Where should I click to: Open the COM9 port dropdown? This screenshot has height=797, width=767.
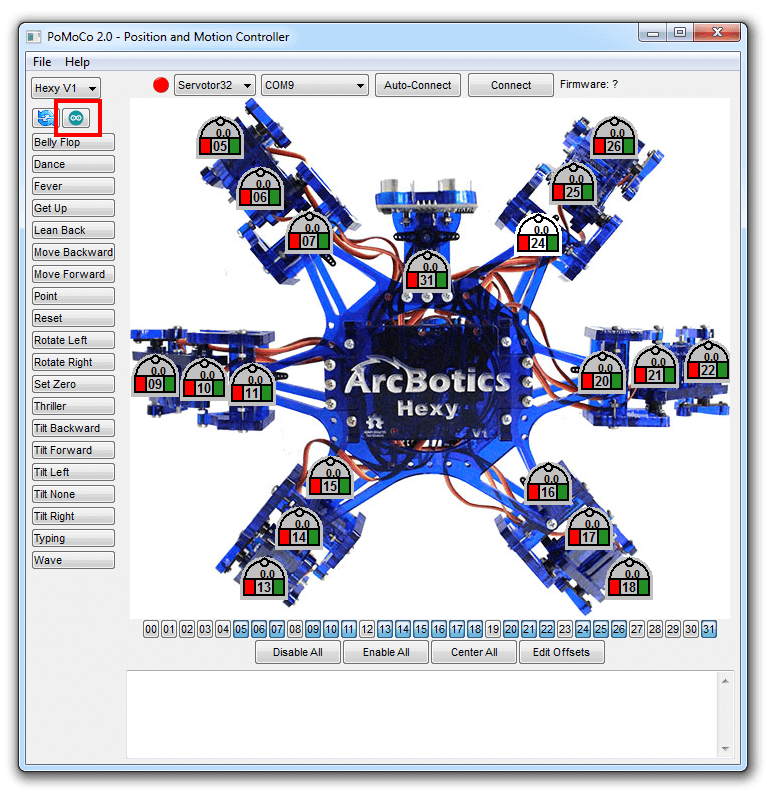click(315, 85)
